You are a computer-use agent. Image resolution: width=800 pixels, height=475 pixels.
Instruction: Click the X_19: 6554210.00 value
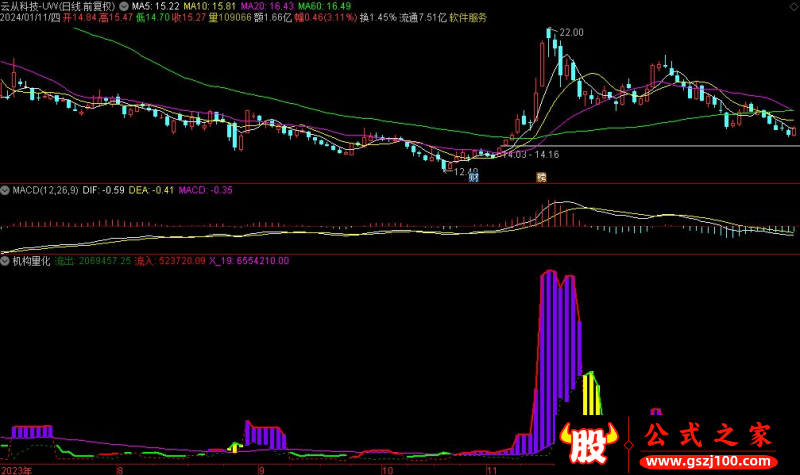(x=249, y=261)
